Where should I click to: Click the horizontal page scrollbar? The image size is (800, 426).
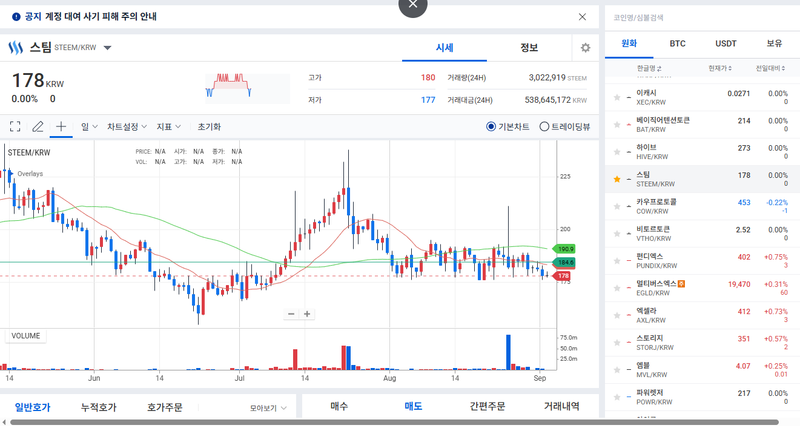tap(393, 422)
